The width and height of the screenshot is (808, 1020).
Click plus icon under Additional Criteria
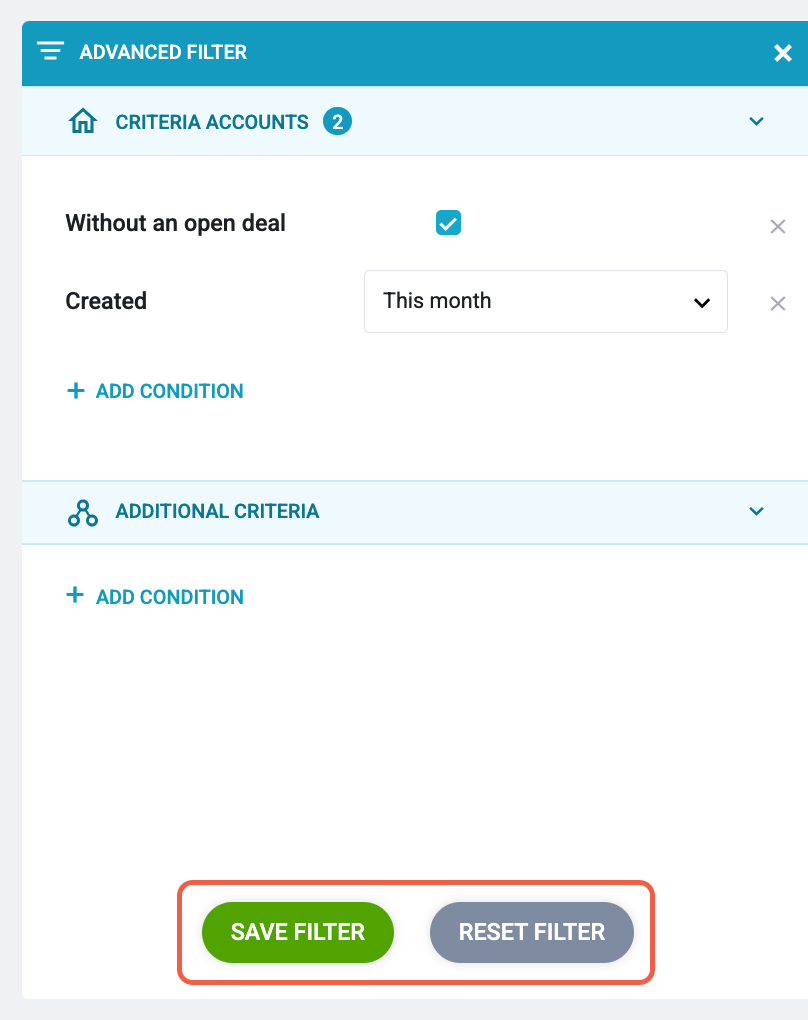click(x=75, y=595)
